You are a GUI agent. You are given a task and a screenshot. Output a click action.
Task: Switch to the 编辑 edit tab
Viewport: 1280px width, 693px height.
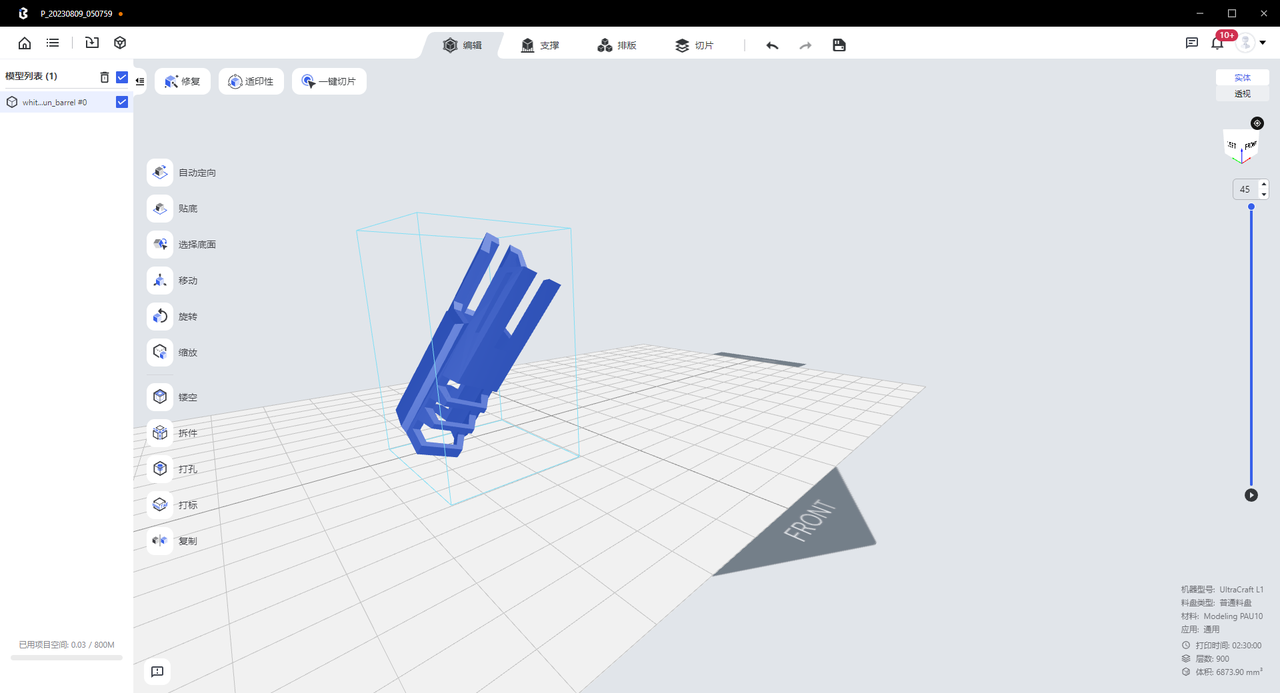[x=463, y=45]
